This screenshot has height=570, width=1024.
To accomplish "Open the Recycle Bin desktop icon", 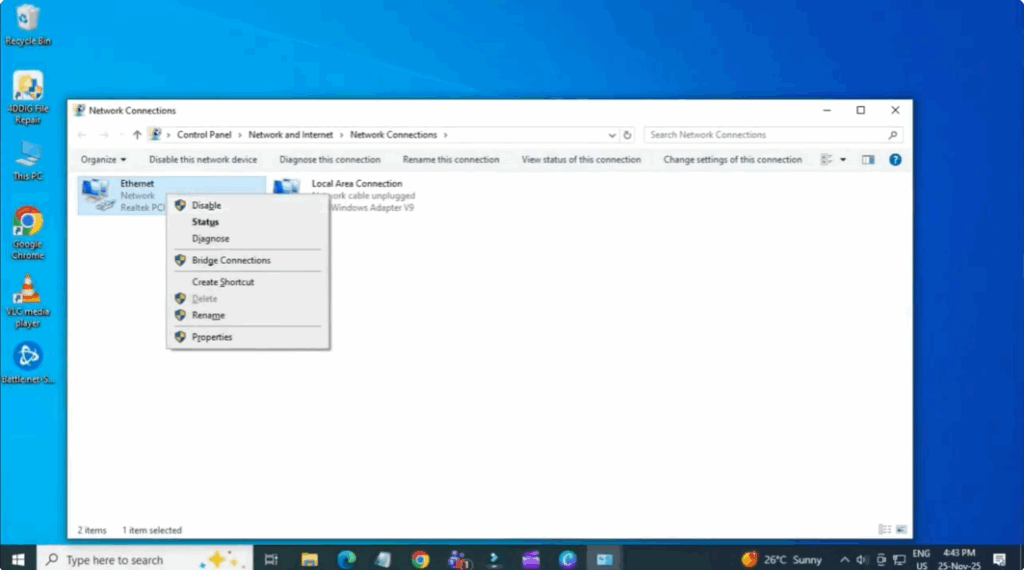I will tap(27, 25).
